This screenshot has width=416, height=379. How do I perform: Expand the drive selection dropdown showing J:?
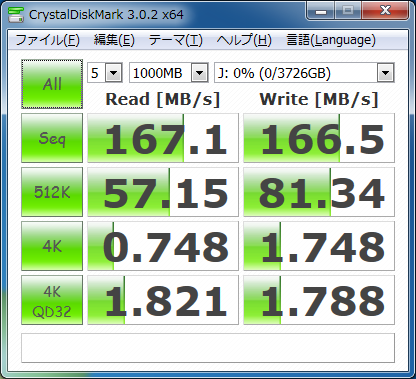[386, 73]
